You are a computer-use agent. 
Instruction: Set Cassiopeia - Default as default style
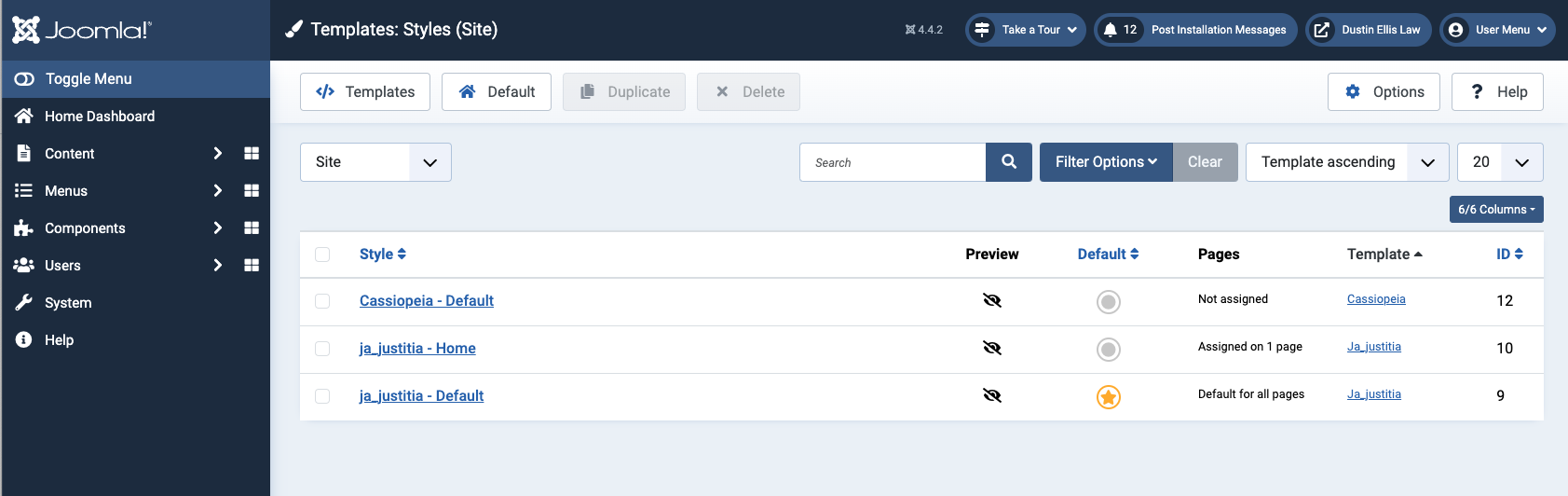[x=1108, y=302]
